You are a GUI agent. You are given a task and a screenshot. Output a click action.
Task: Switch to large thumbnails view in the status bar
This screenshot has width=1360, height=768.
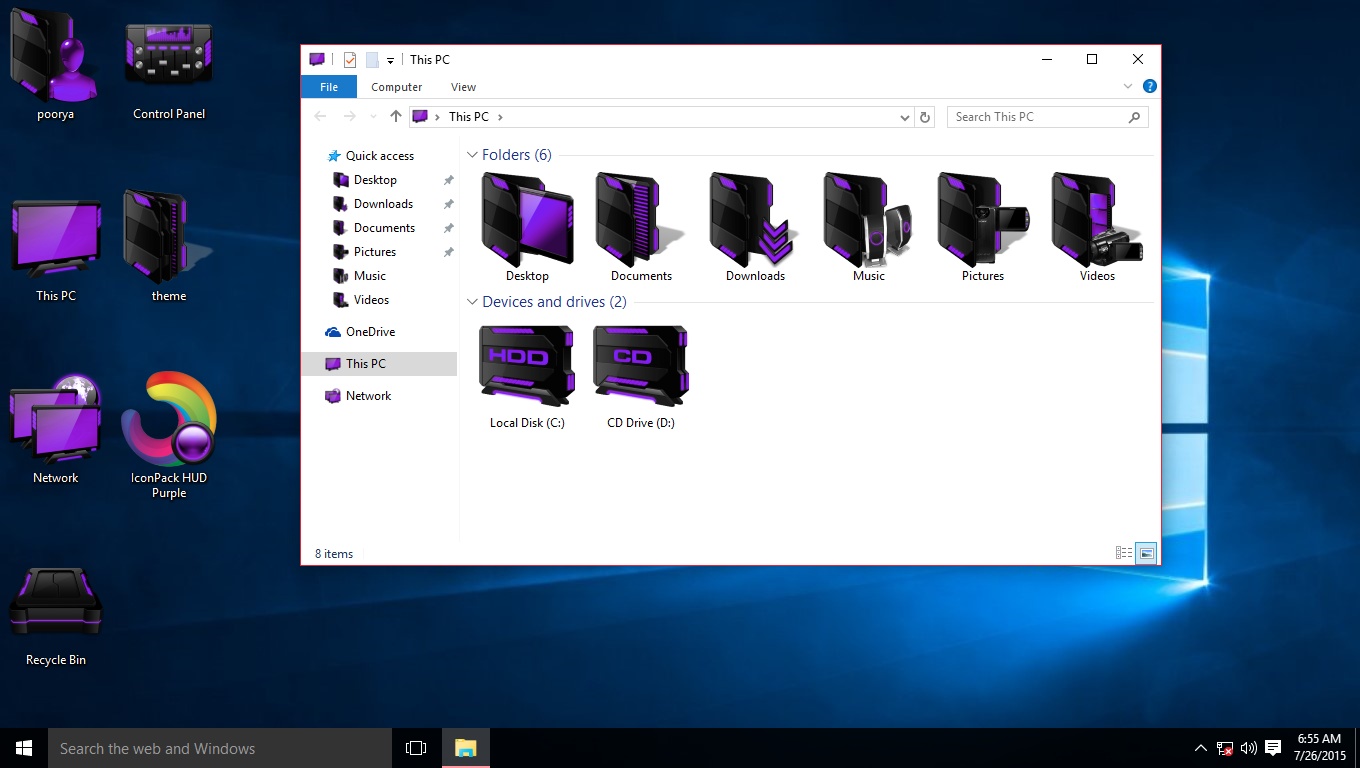click(1146, 552)
